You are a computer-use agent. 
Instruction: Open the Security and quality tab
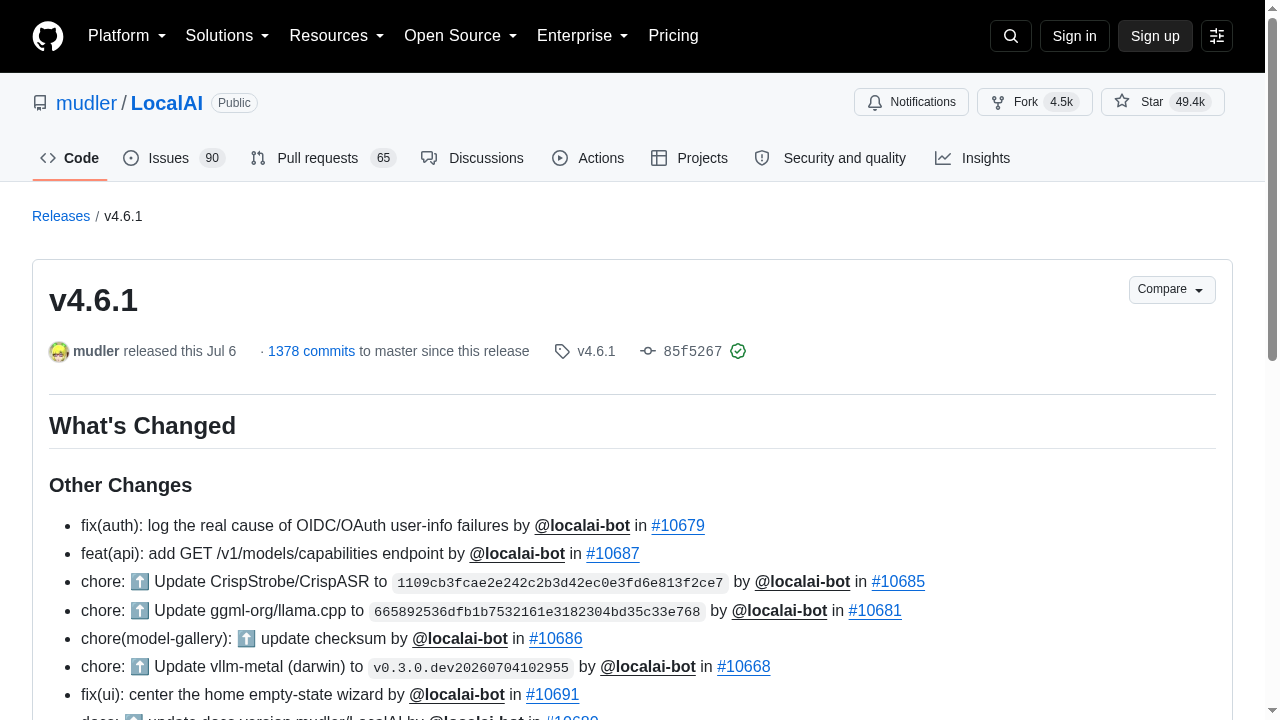point(830,158)
